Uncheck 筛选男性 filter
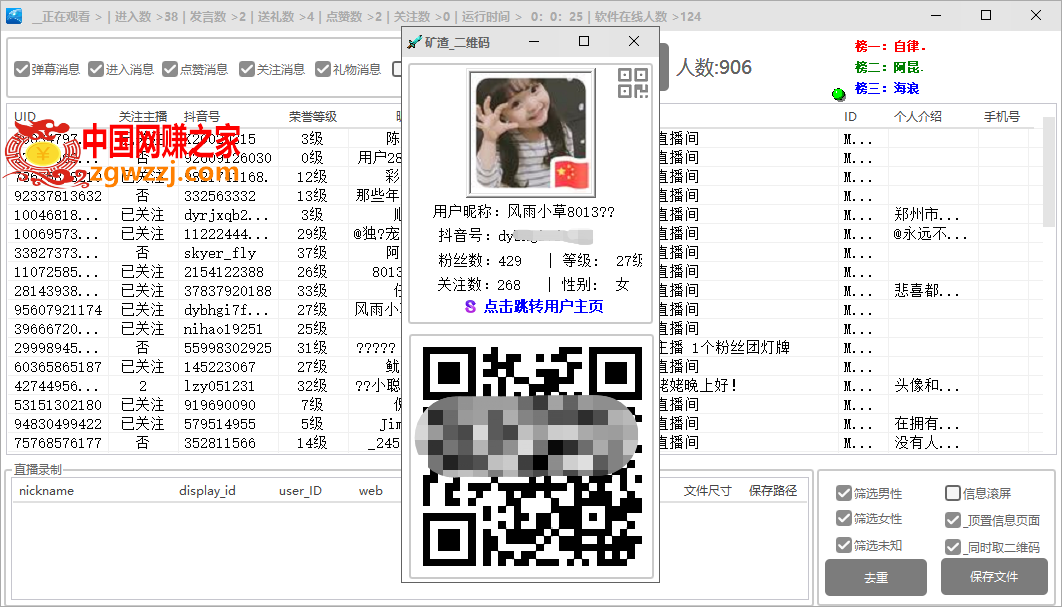This screenshot has width=1062, height=607. click(843, 493)
